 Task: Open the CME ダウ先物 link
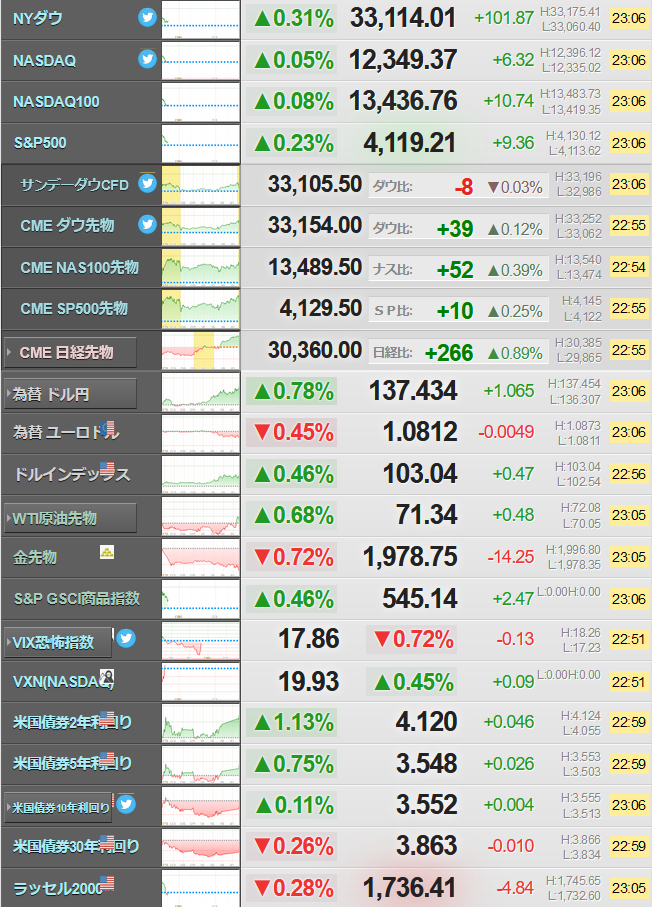point(67,225)
